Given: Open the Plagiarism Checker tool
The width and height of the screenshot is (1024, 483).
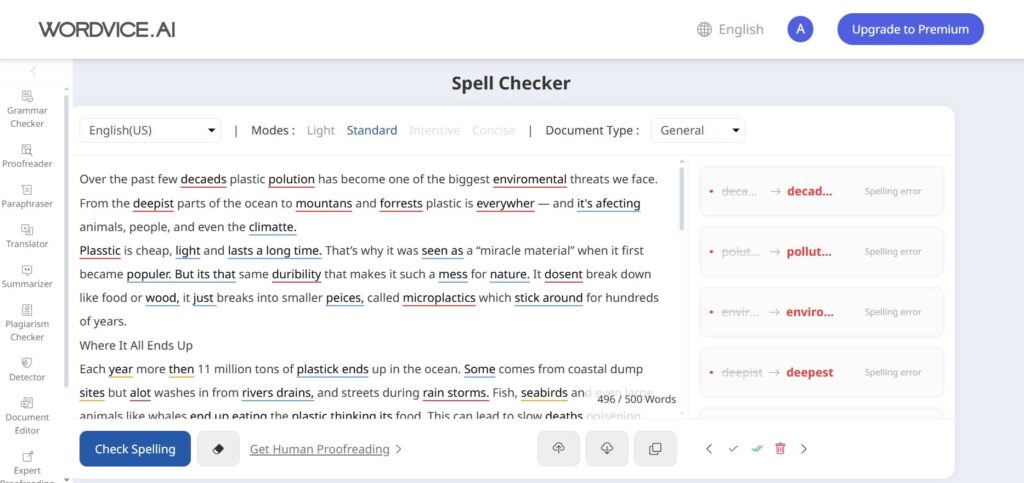Looking at the screenshot, I should click(27, 322).
